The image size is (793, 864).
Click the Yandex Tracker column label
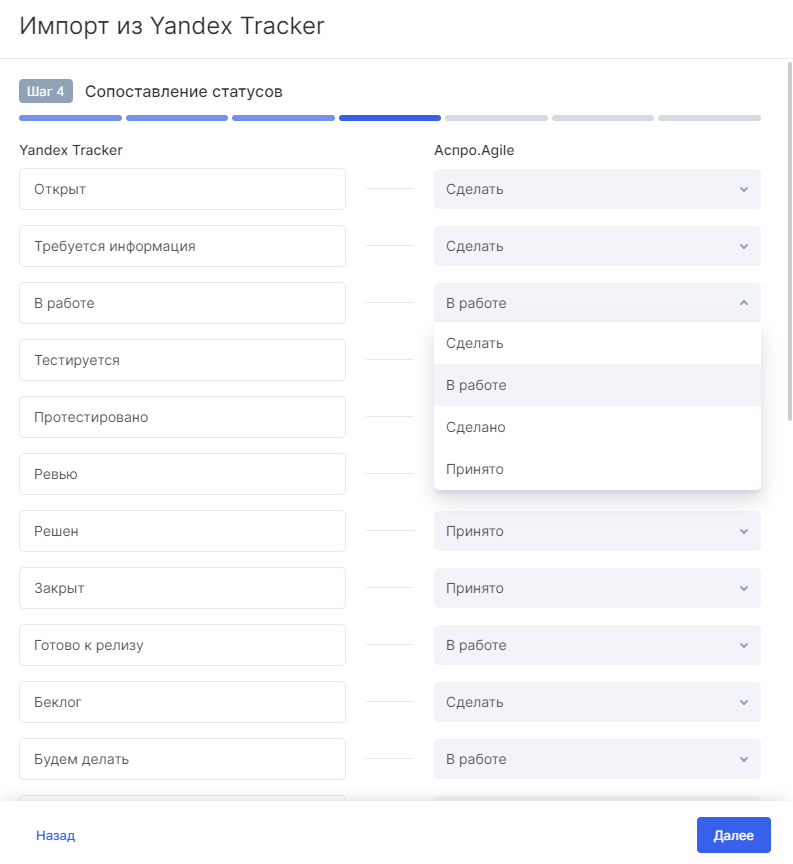coord(71,150)
